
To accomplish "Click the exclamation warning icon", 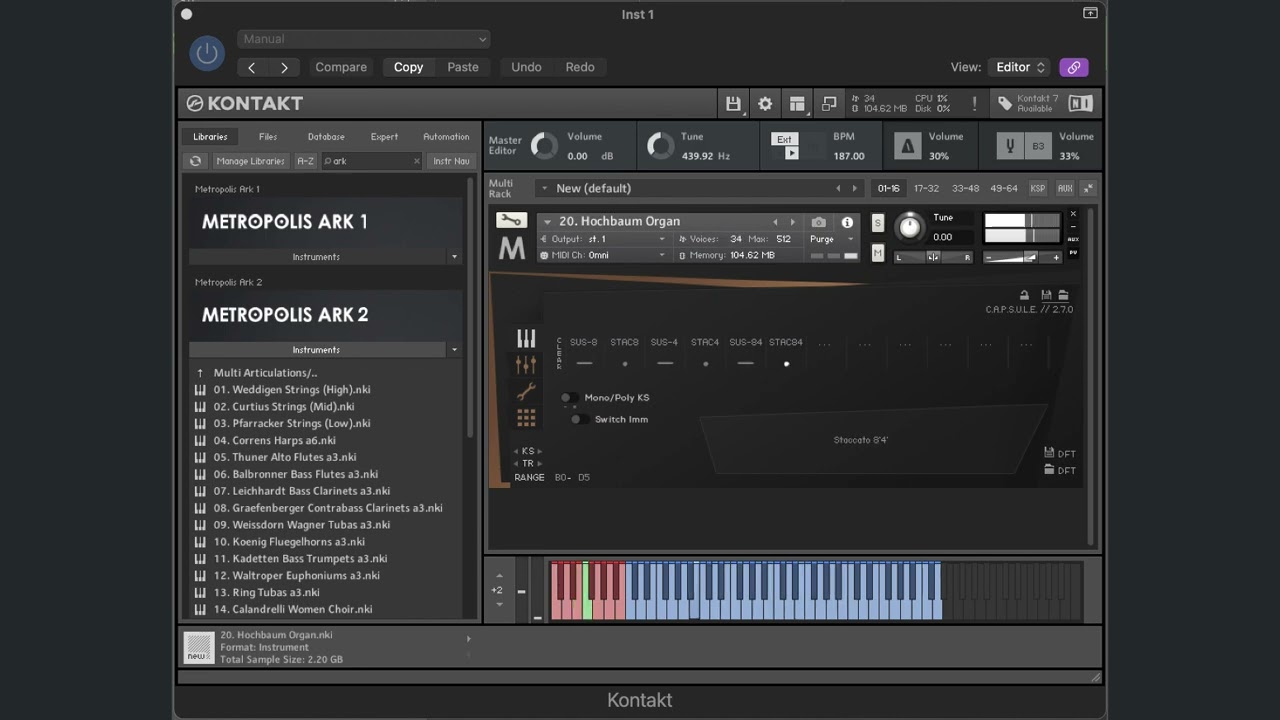I will point(974,104).
